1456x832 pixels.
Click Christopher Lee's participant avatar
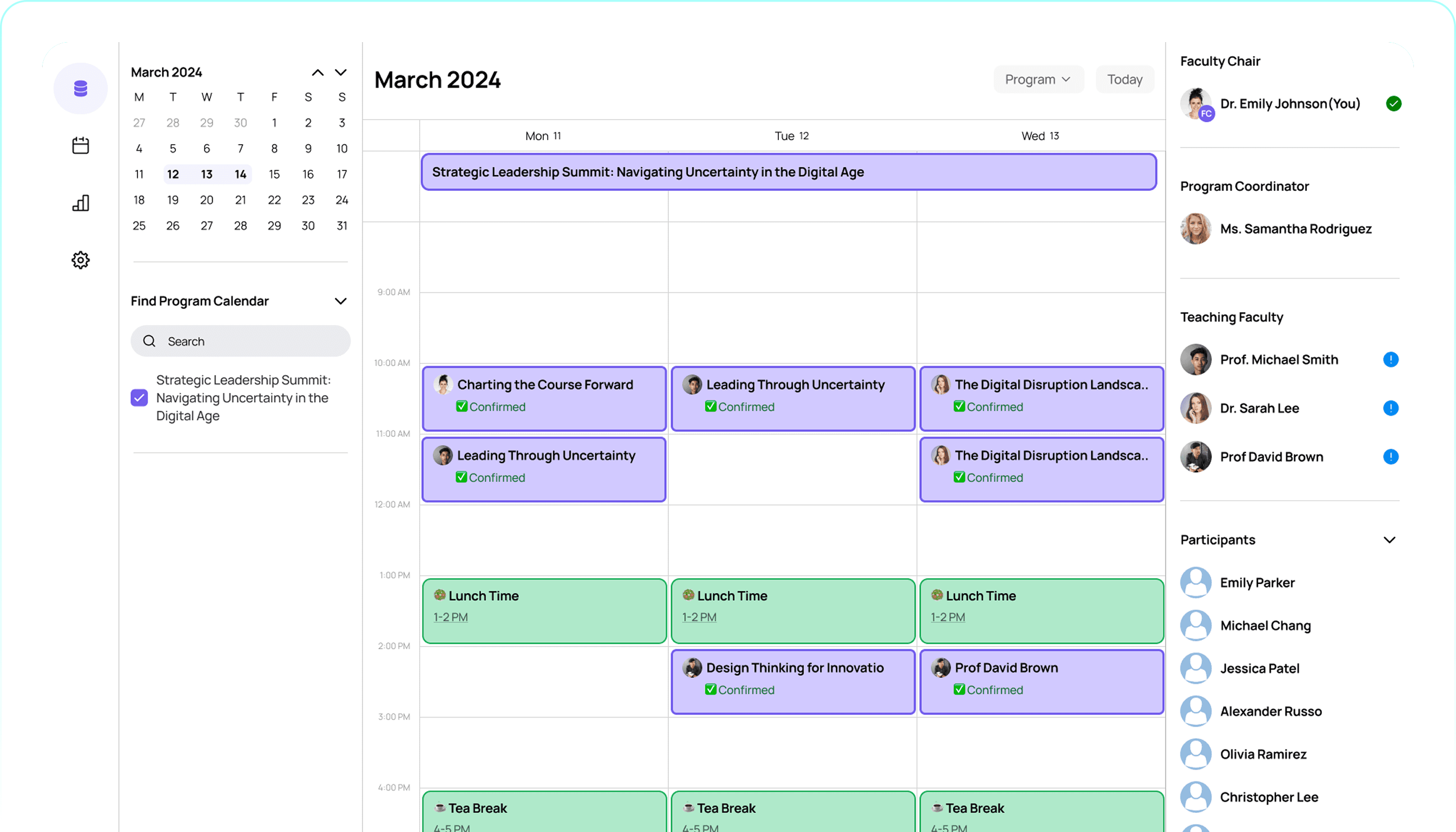tap(1196, 797)
